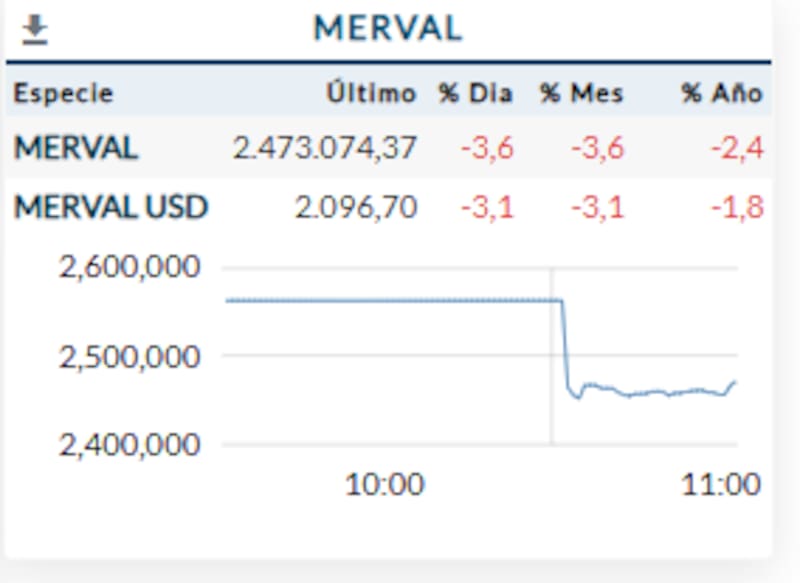Click the 2,600,000 y-axis label
This screenshot has width=800, height=583.
click(x=130, y=268)
